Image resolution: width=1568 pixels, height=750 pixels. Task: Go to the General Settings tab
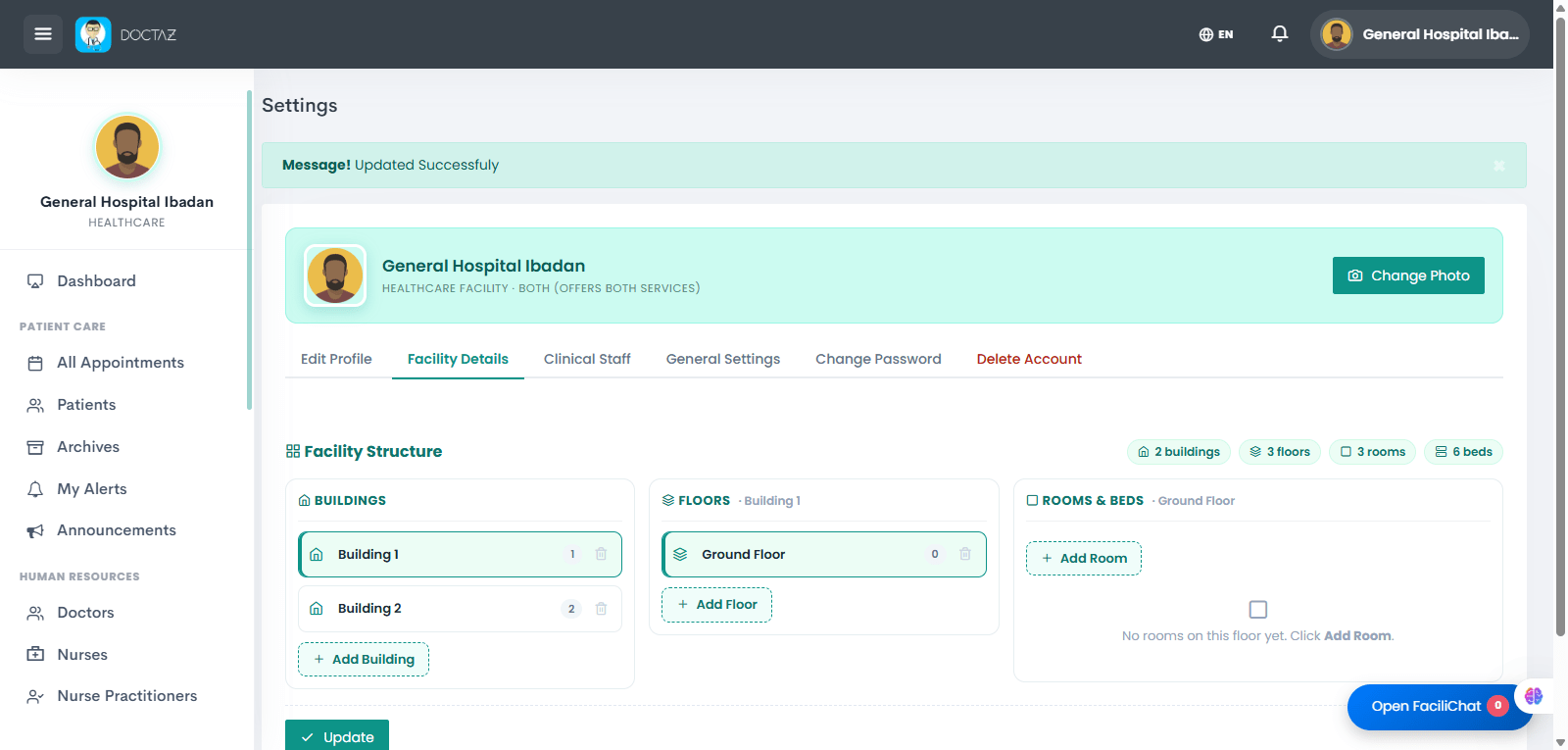point(723,359)
